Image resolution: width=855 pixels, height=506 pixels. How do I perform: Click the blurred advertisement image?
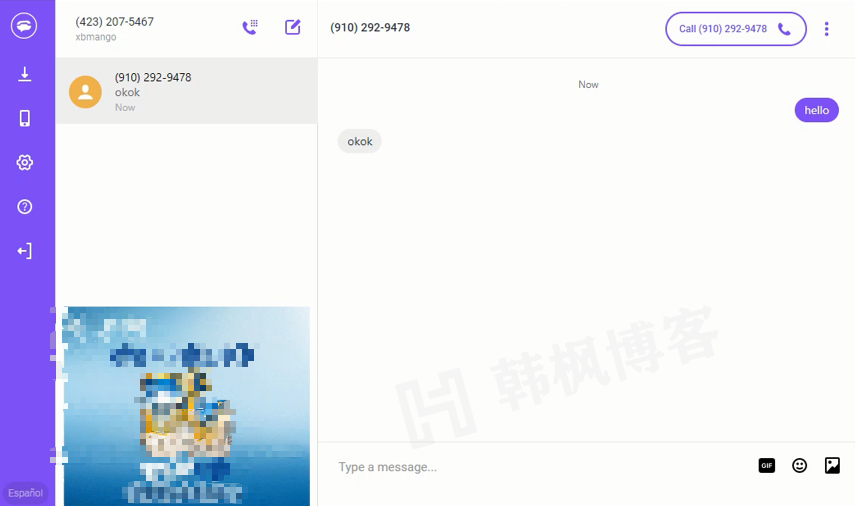[x=186, y=406]
